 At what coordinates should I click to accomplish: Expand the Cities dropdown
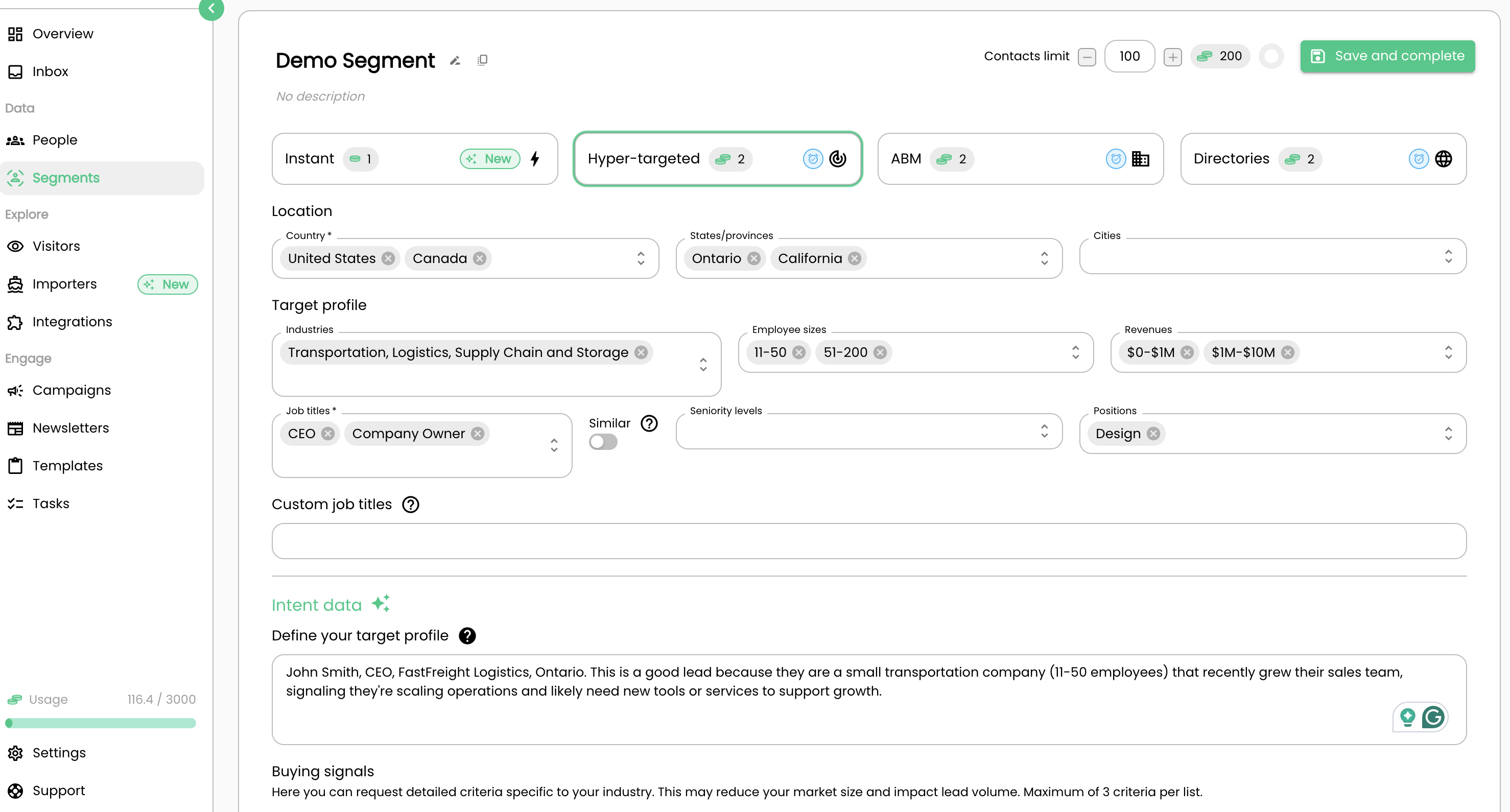pyautogui.click(x=1448, y=256)
